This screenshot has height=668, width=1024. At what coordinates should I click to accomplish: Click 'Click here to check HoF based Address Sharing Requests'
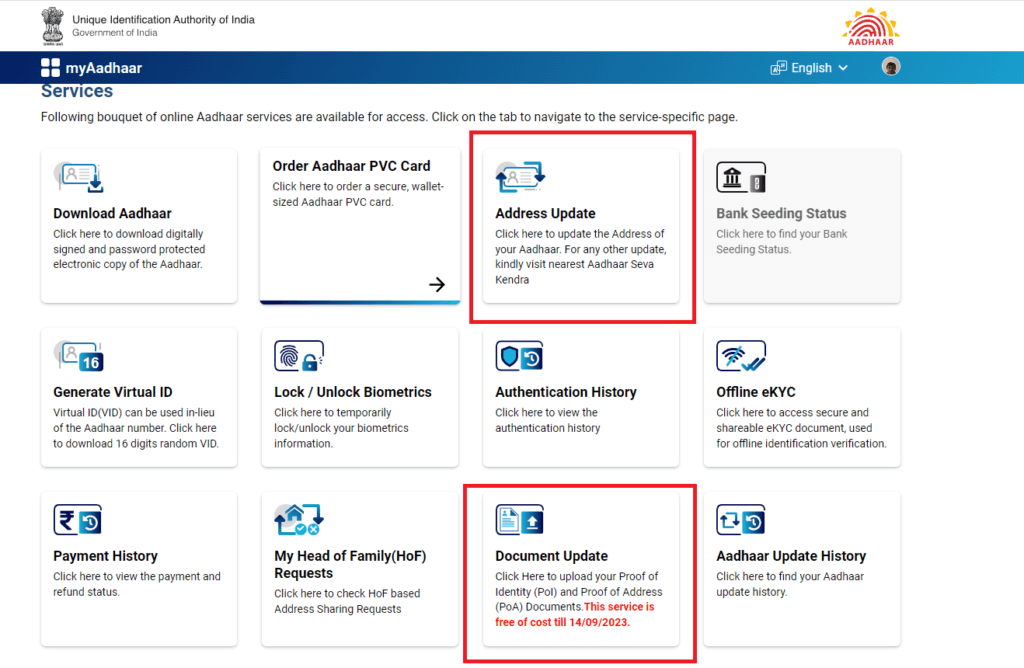[x=347, y=601]
